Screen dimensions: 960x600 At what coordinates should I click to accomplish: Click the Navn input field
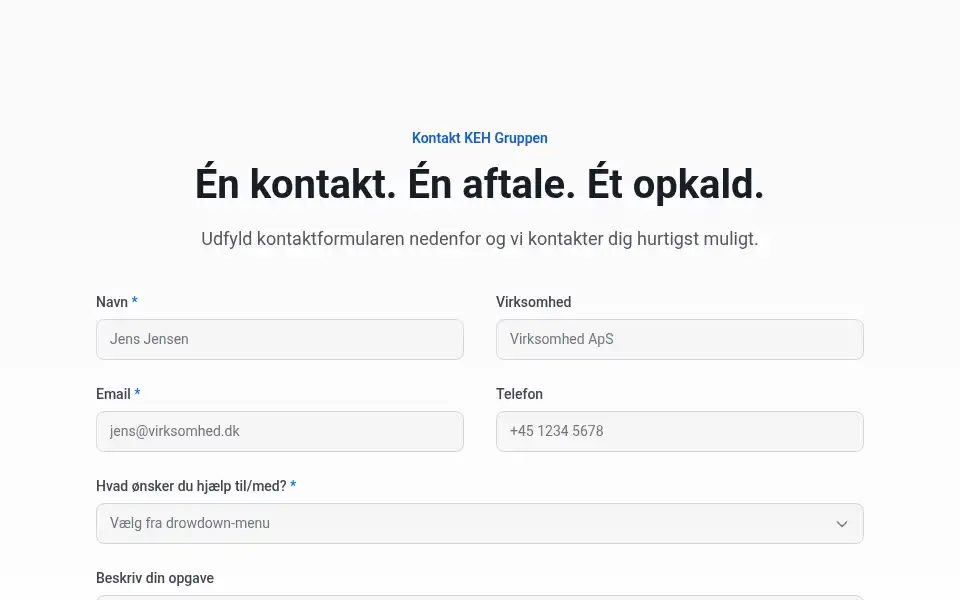coord(280,339)
